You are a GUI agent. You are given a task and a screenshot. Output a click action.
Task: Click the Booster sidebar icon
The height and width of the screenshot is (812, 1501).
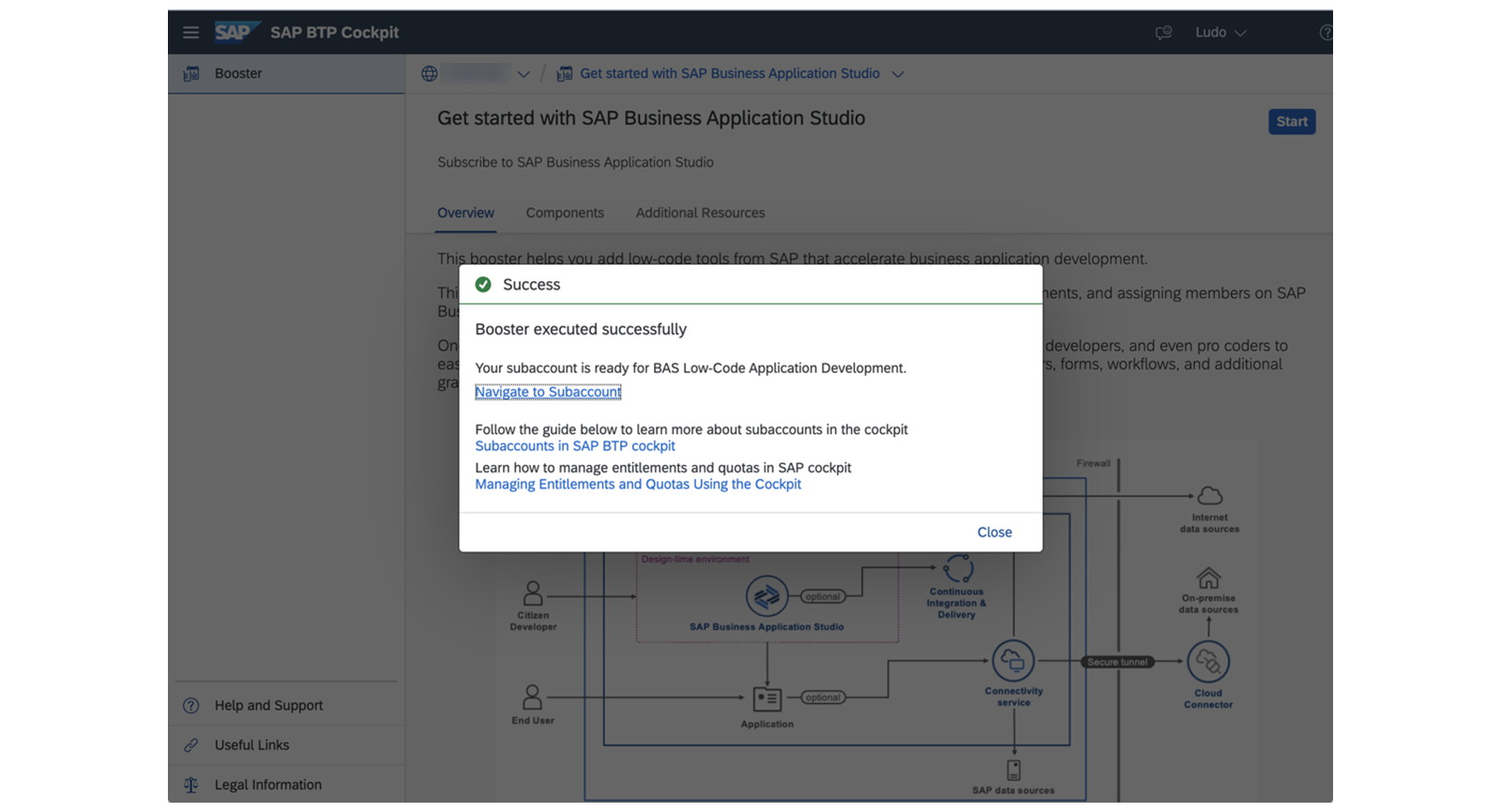[191, 73]
